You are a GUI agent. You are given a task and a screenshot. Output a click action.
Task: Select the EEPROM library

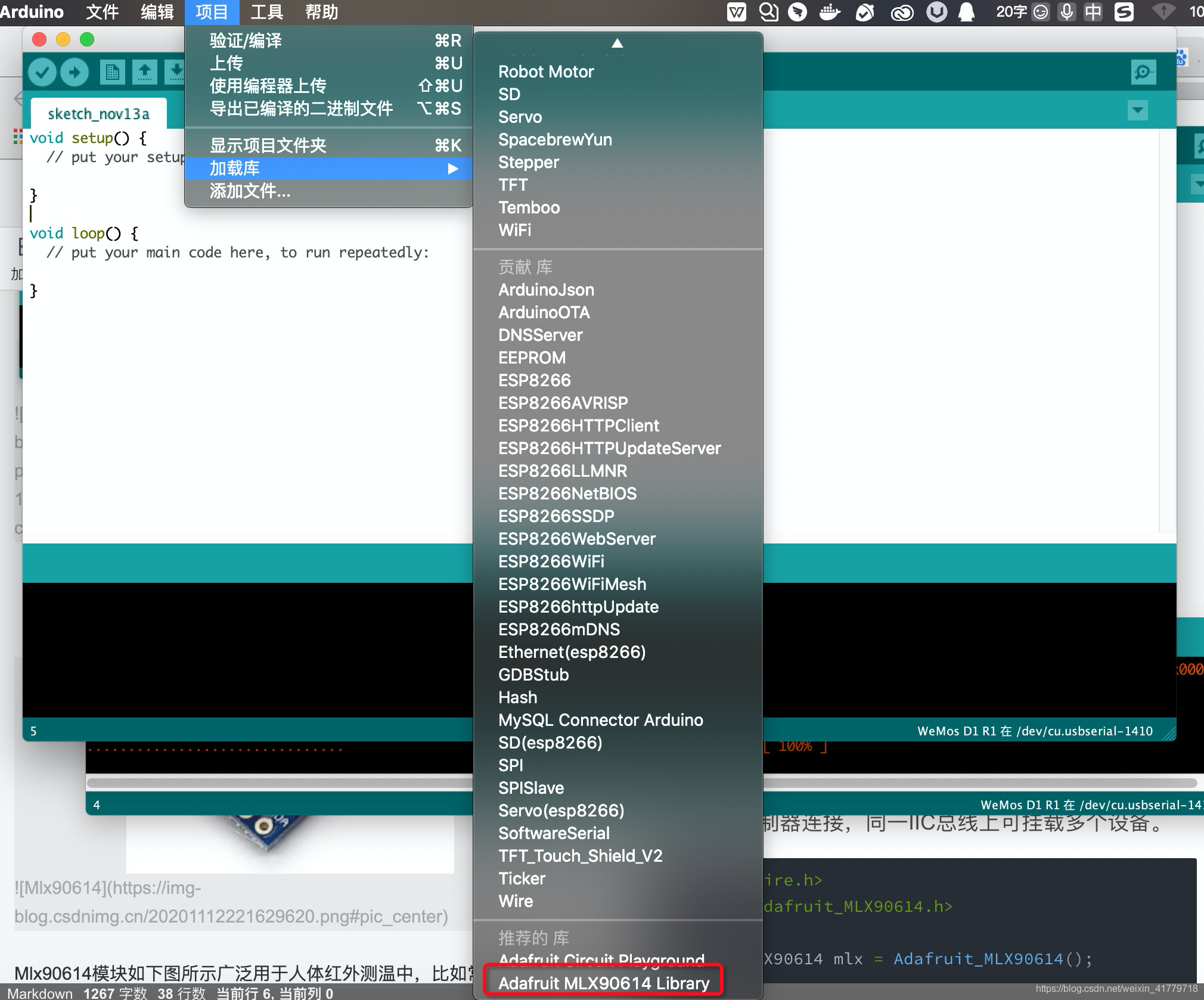(x=618, y=358)
